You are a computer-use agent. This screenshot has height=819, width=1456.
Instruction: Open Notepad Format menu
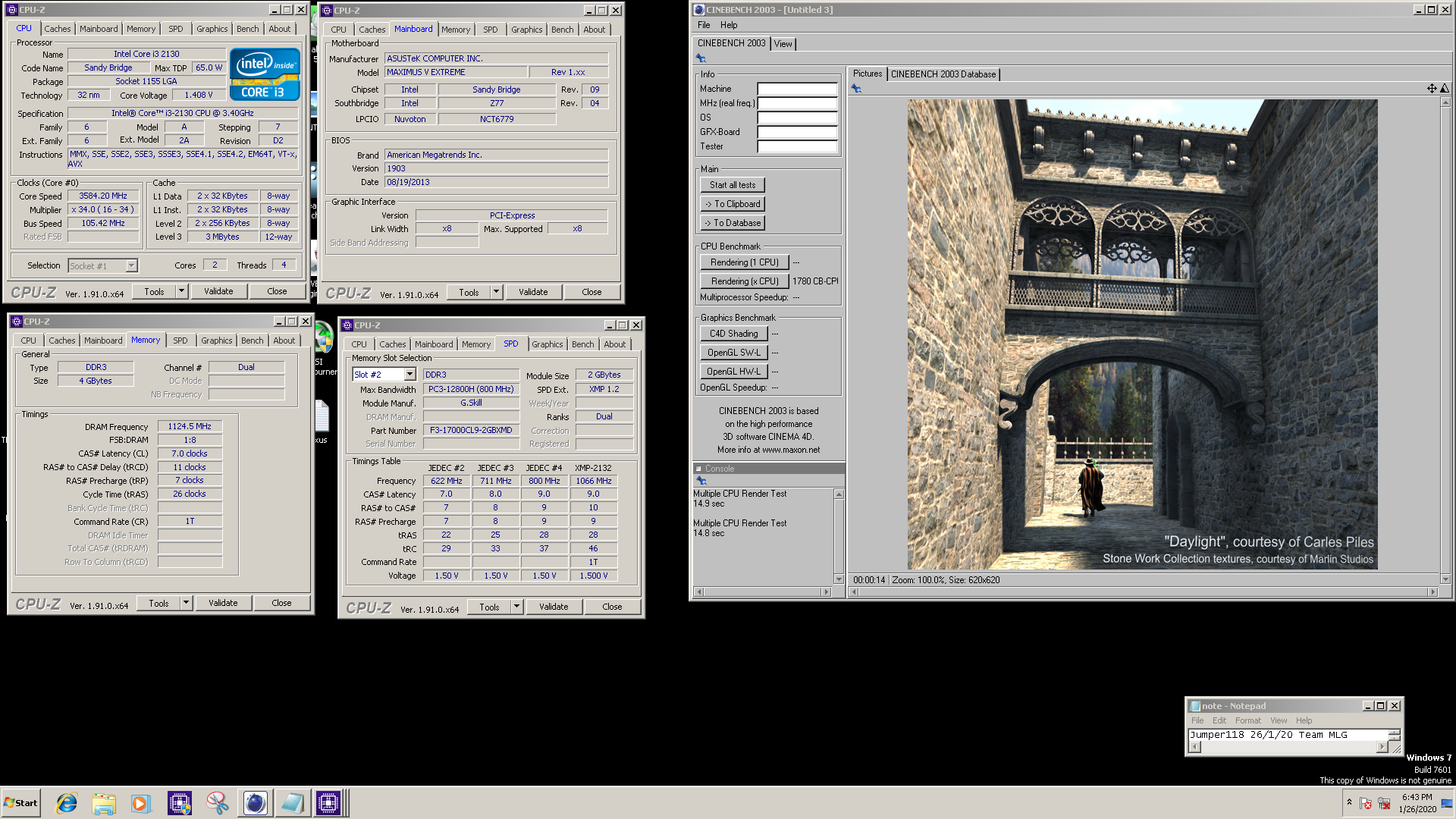click(x=1247, y=720)
